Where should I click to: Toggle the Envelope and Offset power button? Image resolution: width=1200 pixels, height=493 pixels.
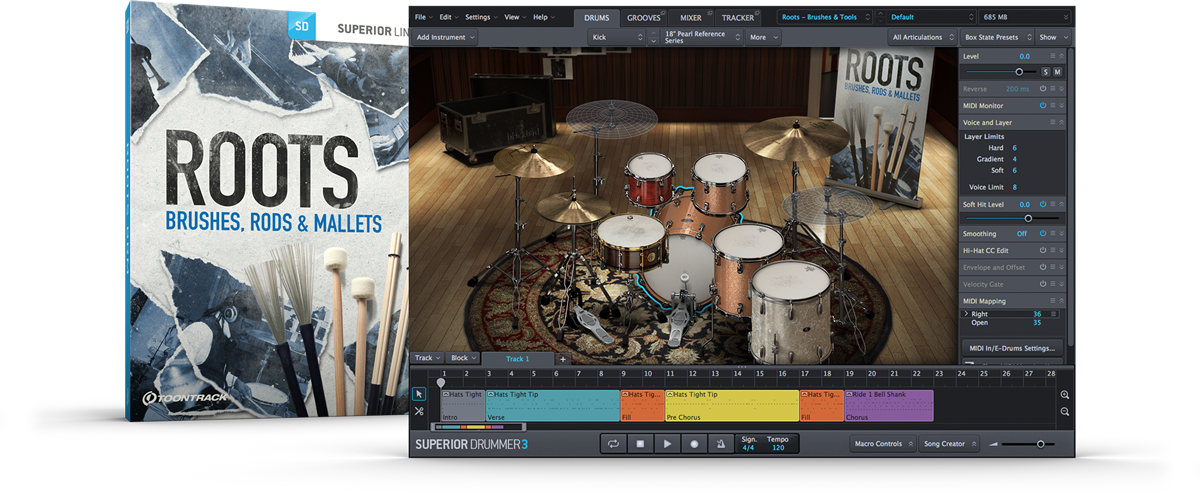pos(1041,267)
